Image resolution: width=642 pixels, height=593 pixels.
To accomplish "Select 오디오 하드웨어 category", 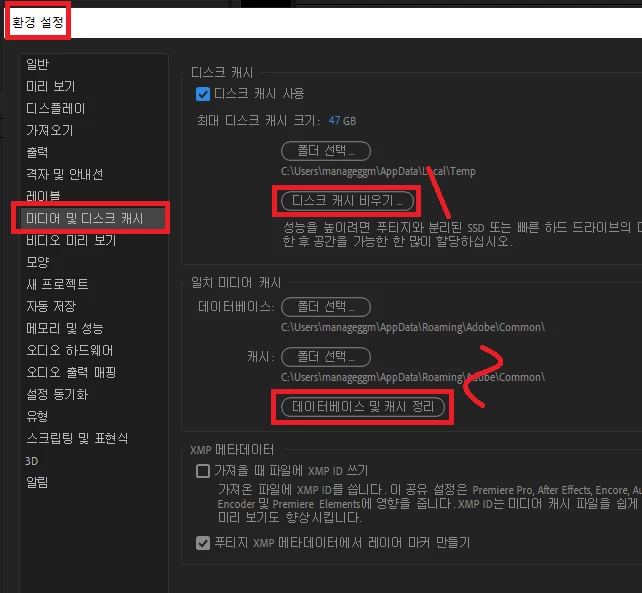I will (69, 351).
